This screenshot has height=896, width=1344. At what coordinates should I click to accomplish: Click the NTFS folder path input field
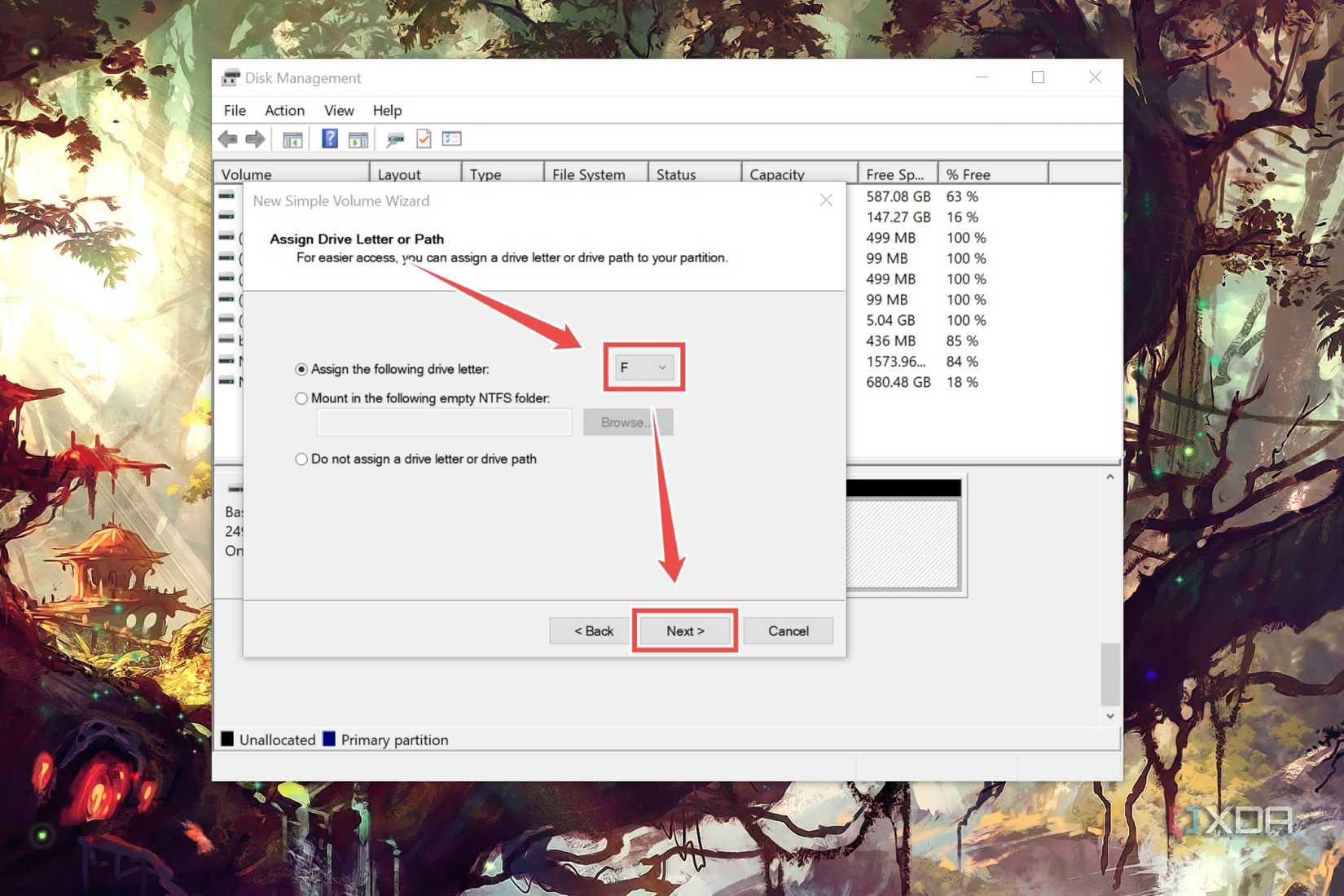pos(445,422)
